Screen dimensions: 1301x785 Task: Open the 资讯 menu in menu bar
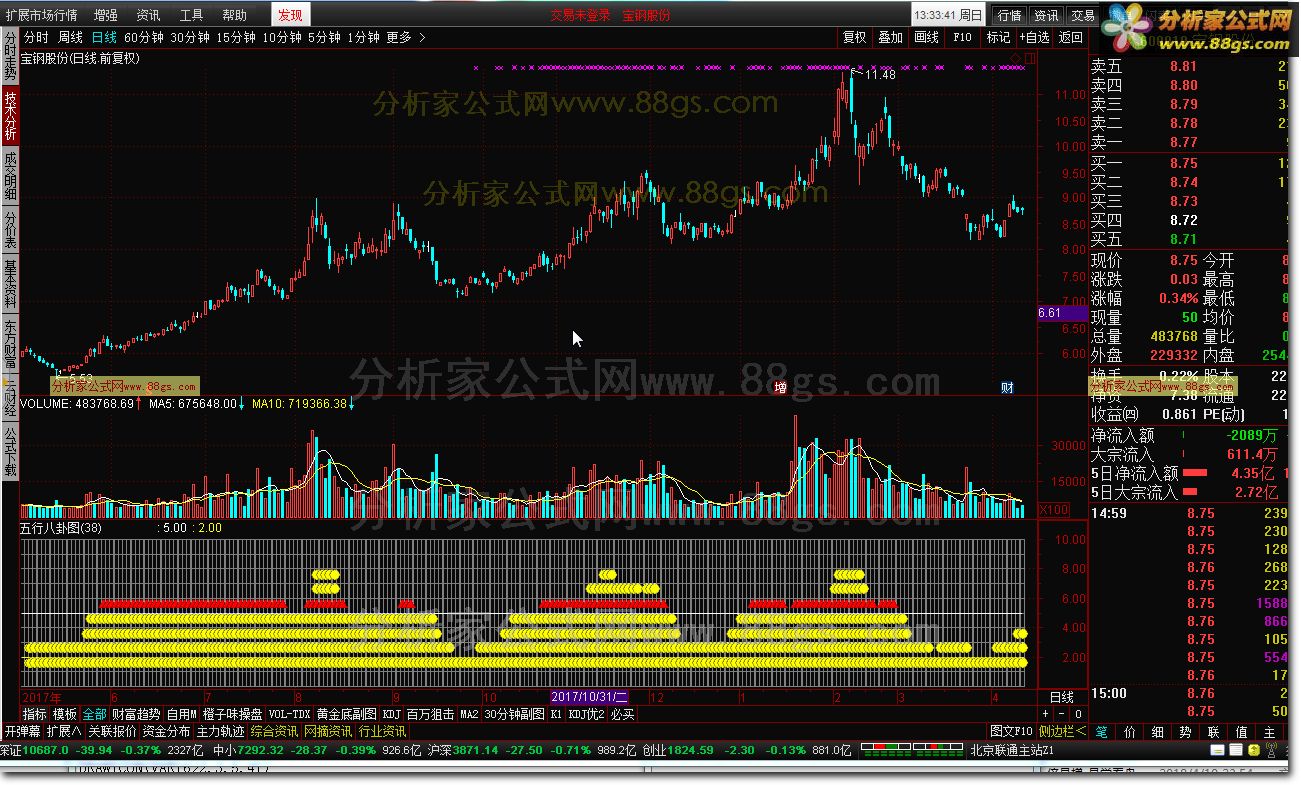(148, 15)
